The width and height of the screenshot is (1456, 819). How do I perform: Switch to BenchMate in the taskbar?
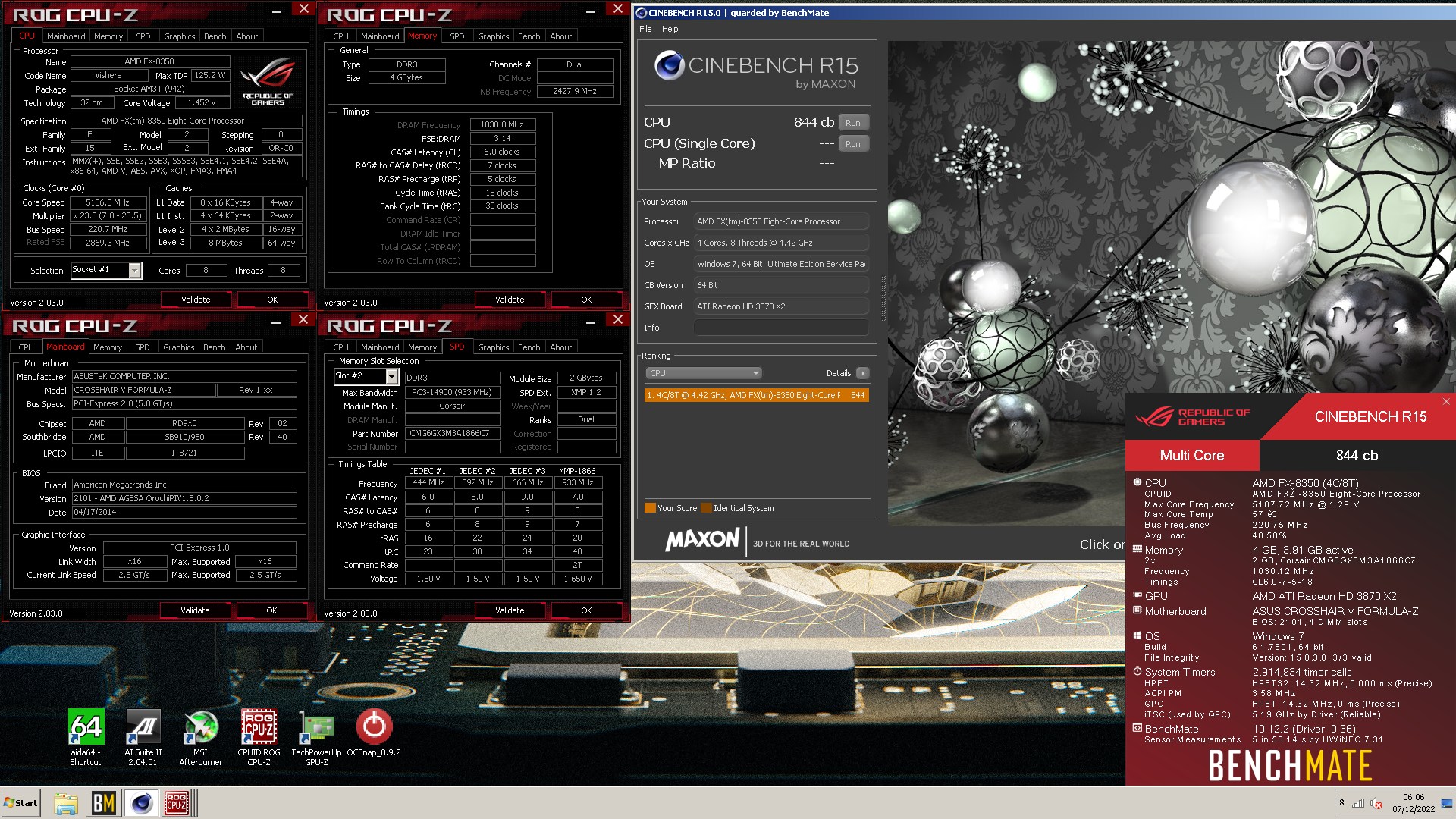coord(104,803)
